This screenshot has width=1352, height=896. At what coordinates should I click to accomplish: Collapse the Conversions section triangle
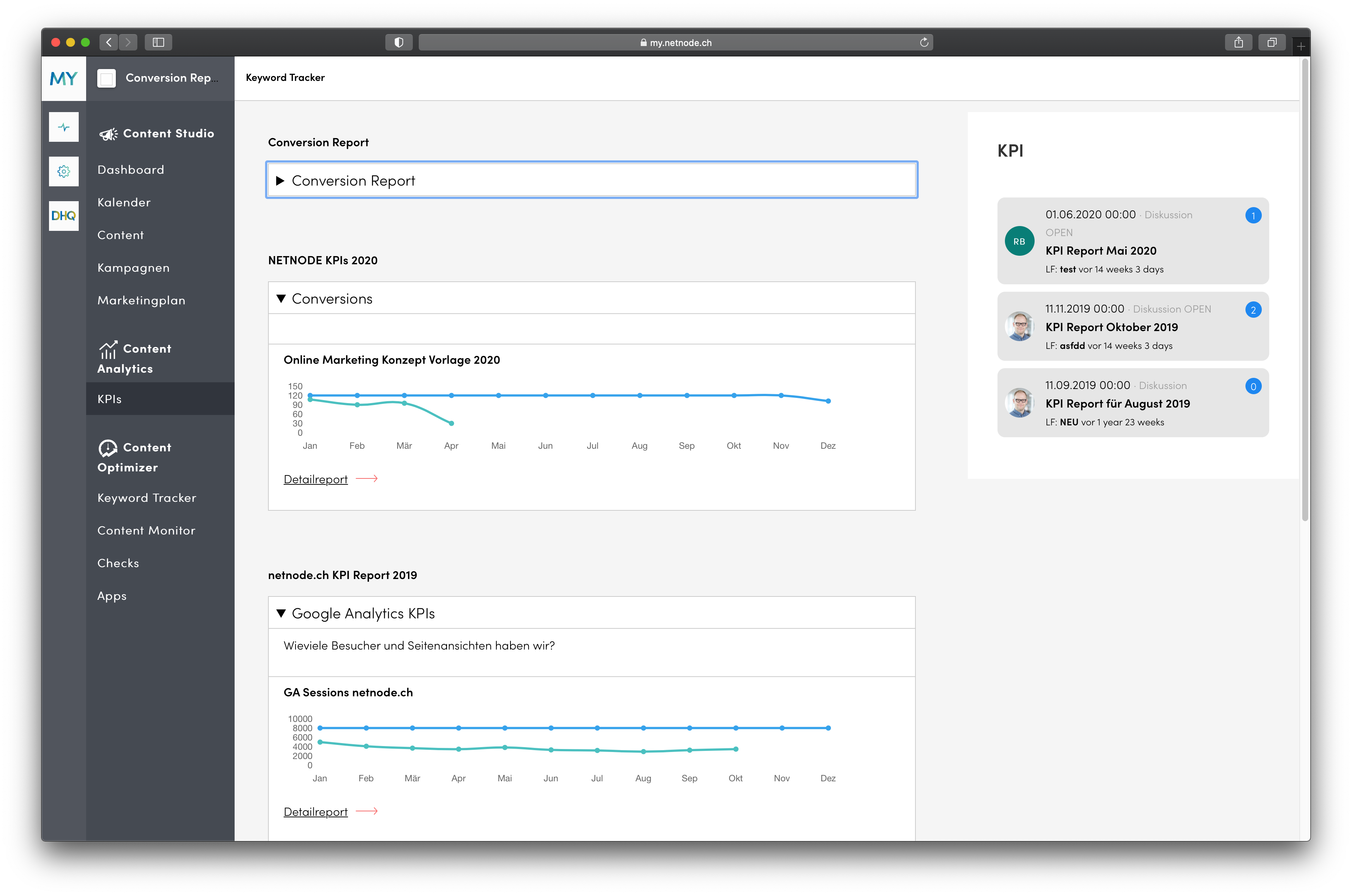281,299
